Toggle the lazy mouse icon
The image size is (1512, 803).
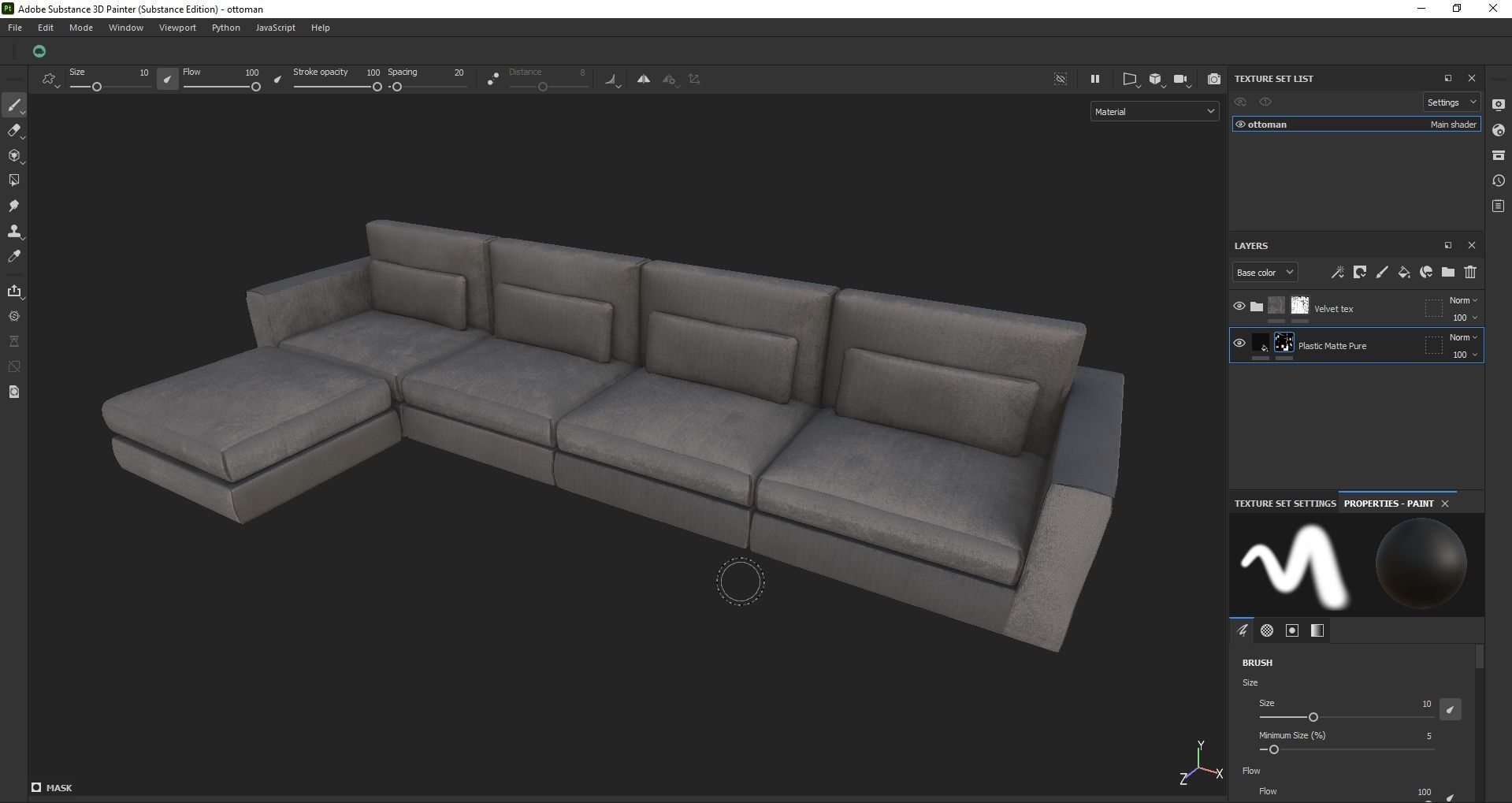[x=492, y=80]
